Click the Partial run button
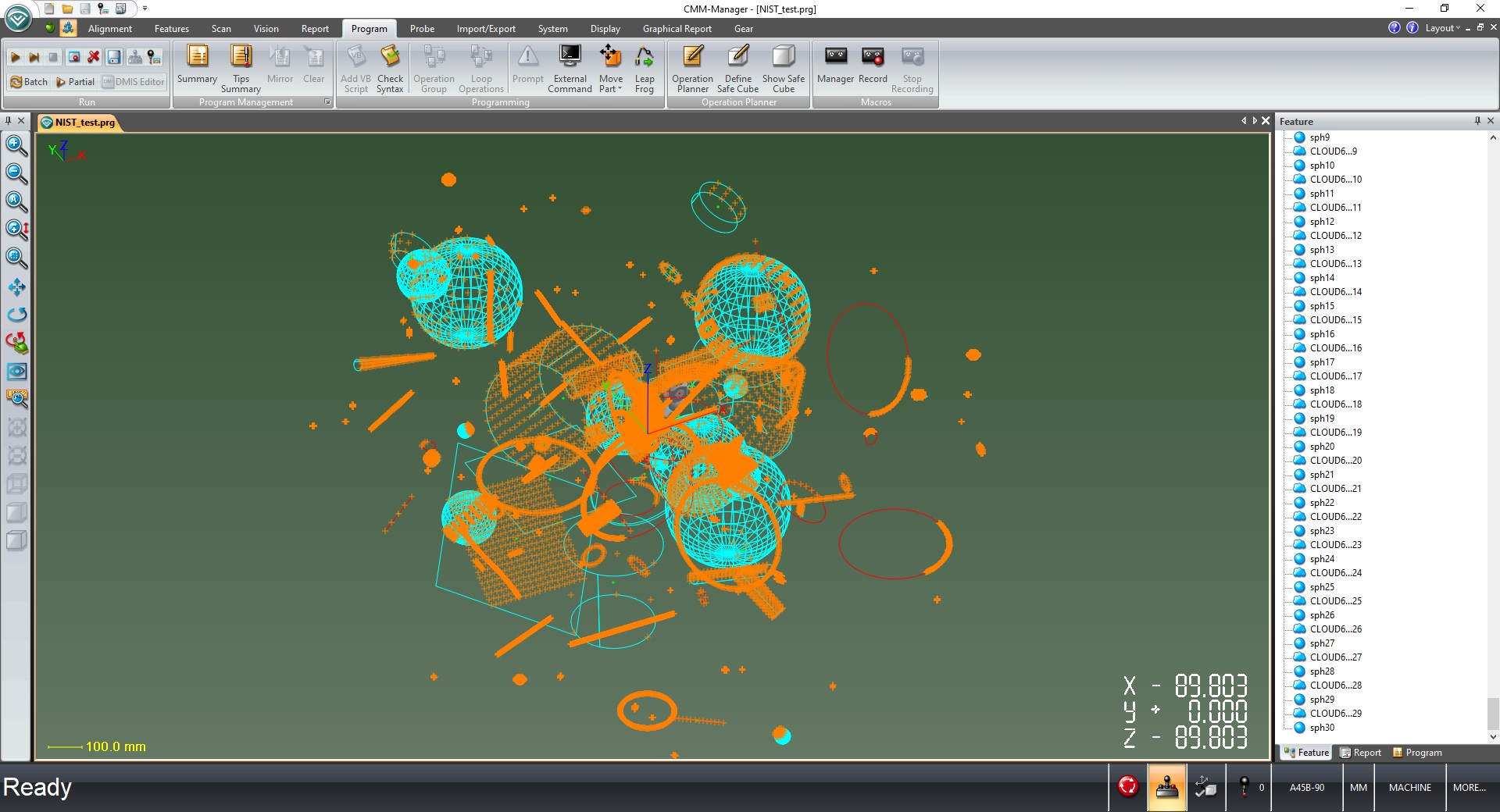This screenshot has width=1500, height=812. (75, 82)
